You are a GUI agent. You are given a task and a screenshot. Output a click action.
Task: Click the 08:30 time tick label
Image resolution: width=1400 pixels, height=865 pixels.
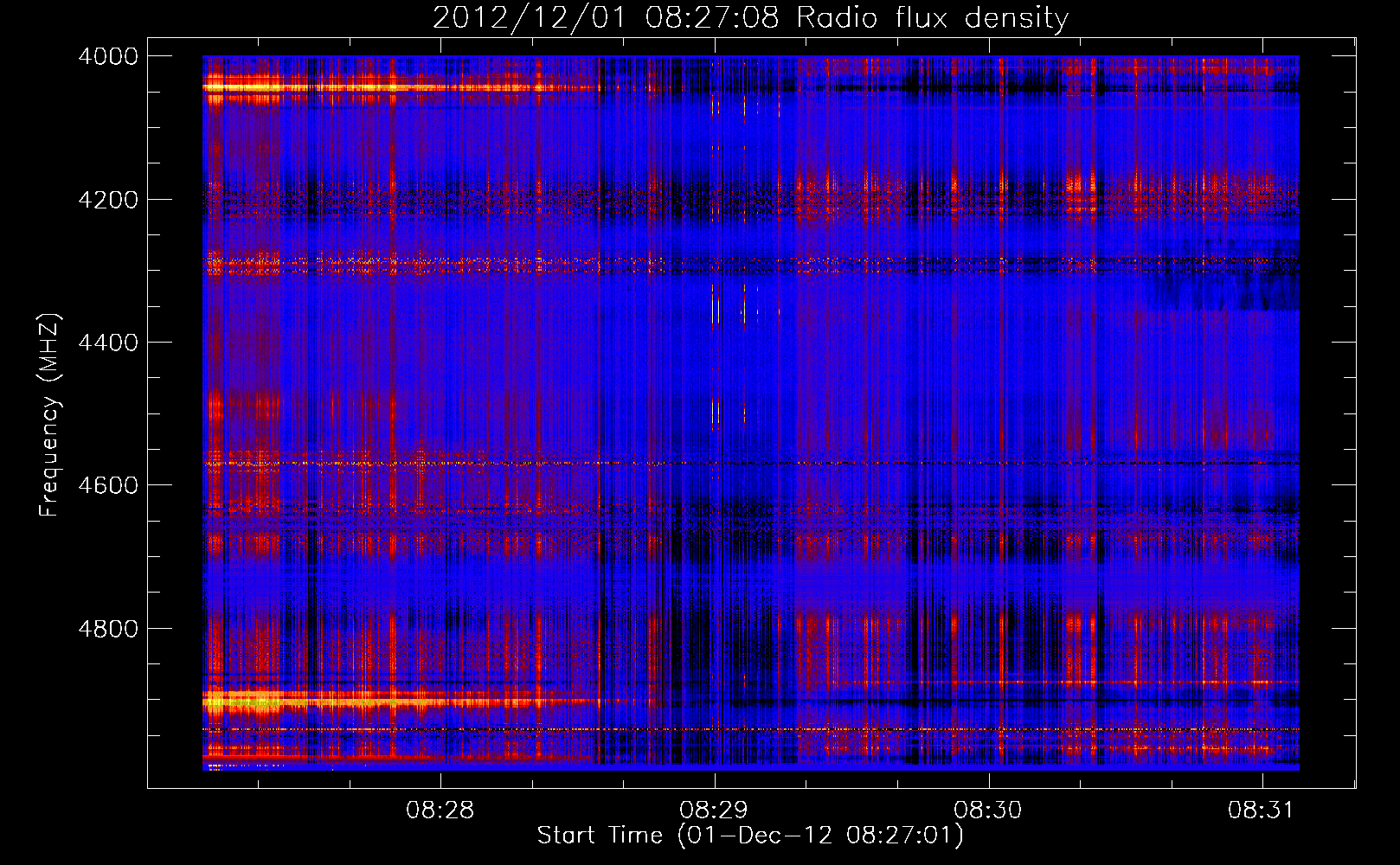click(987, 811)
